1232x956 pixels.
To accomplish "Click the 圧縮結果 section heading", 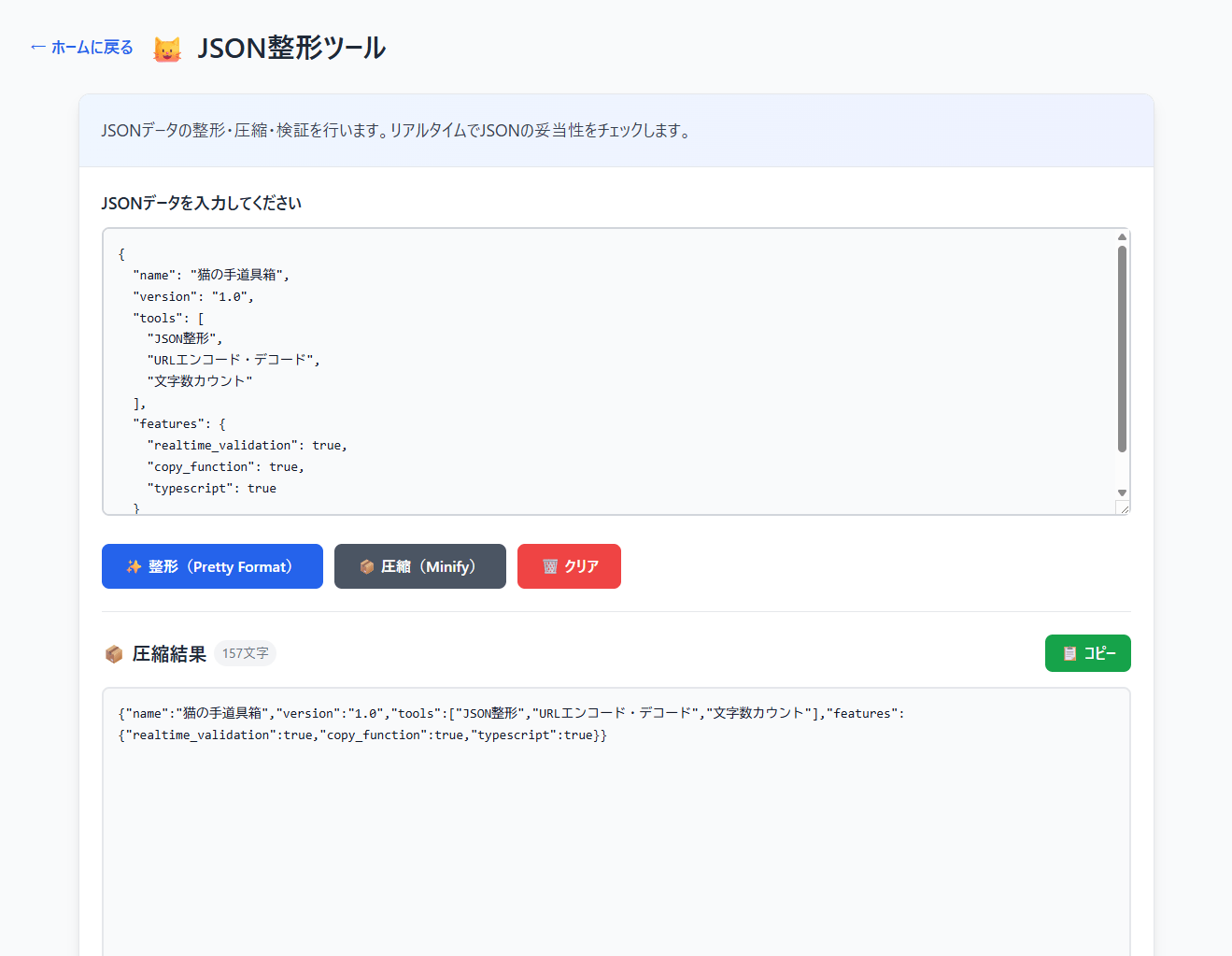I will point(169,654).
